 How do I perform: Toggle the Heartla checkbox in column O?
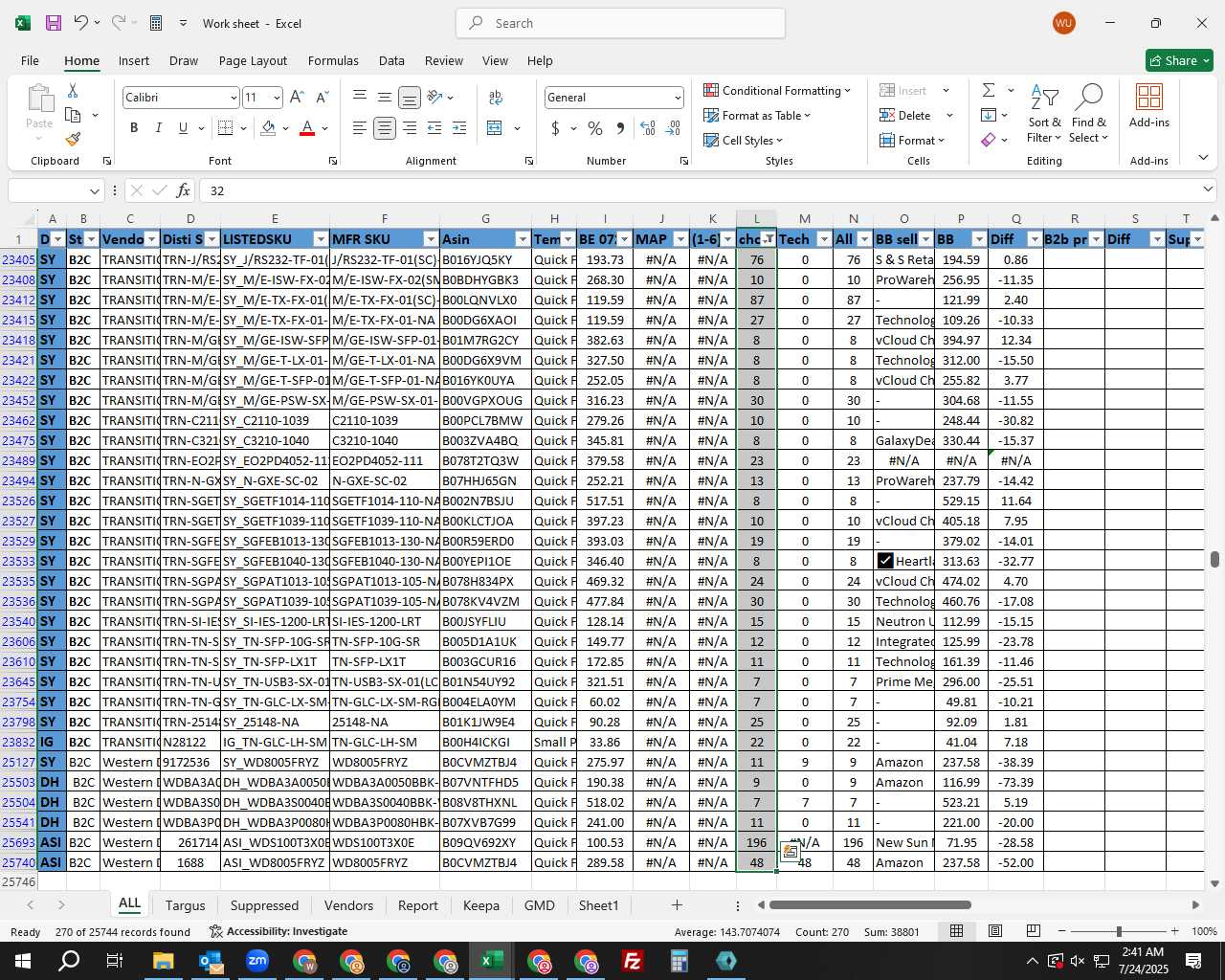click(884, 561)
